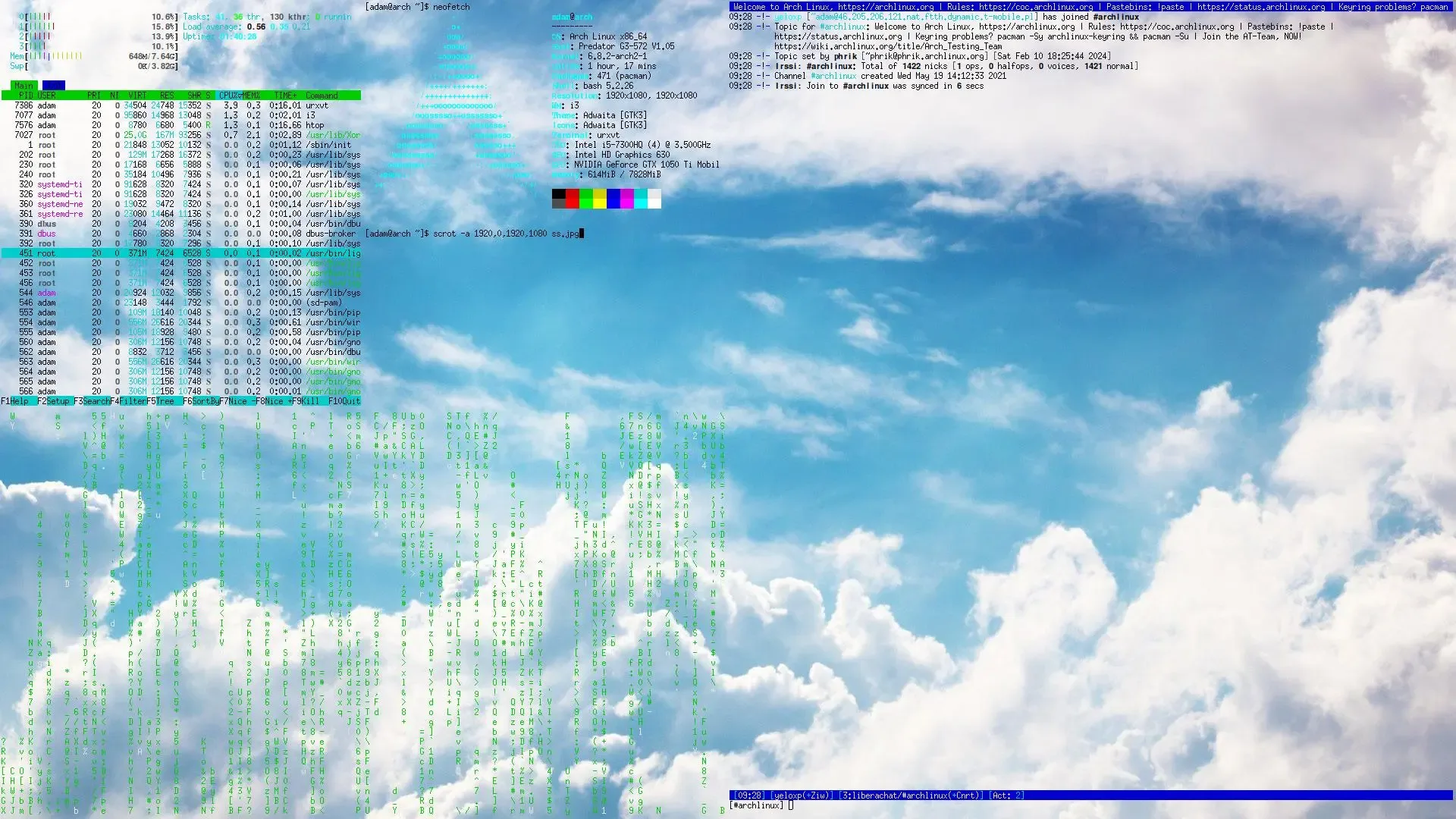Click F1 Help in htop footer
The width and height of the screenshot is (1456, 819).
(x=18, y=401)
